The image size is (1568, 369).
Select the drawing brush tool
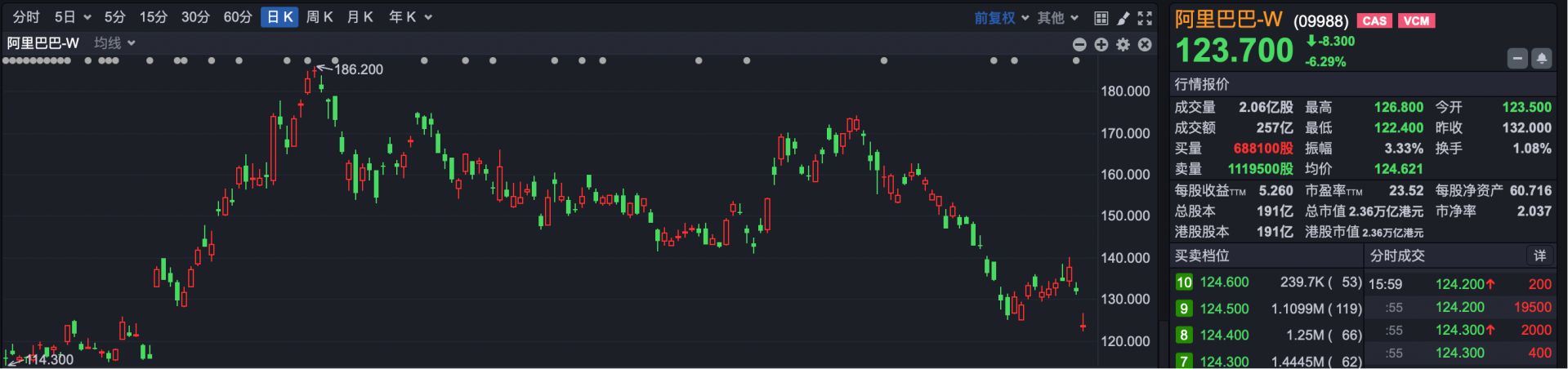tap(1124, 18)
